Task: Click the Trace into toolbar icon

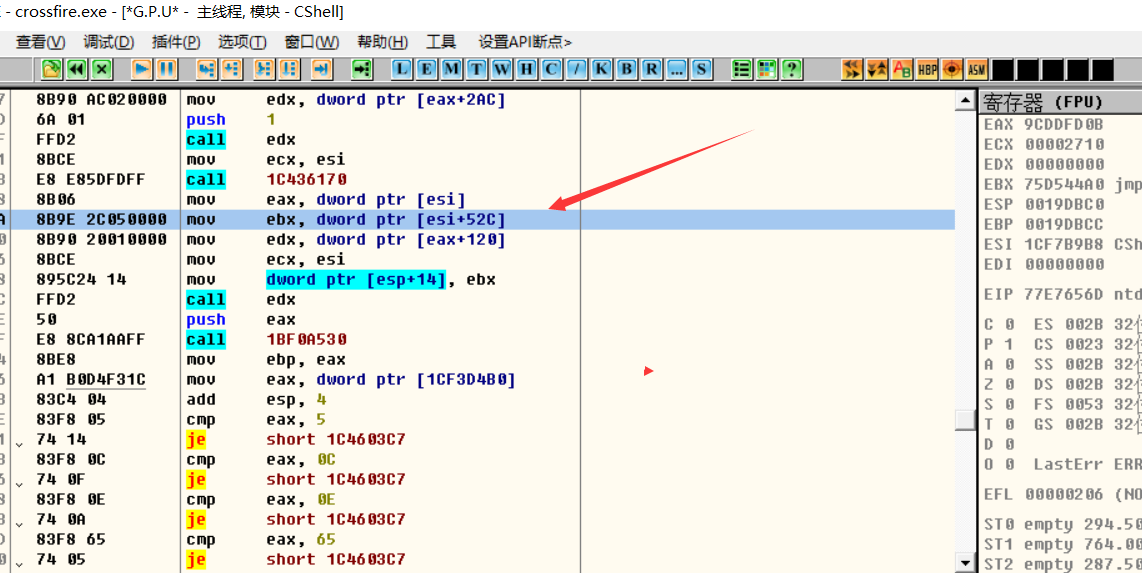Action: tap(264, 69)
